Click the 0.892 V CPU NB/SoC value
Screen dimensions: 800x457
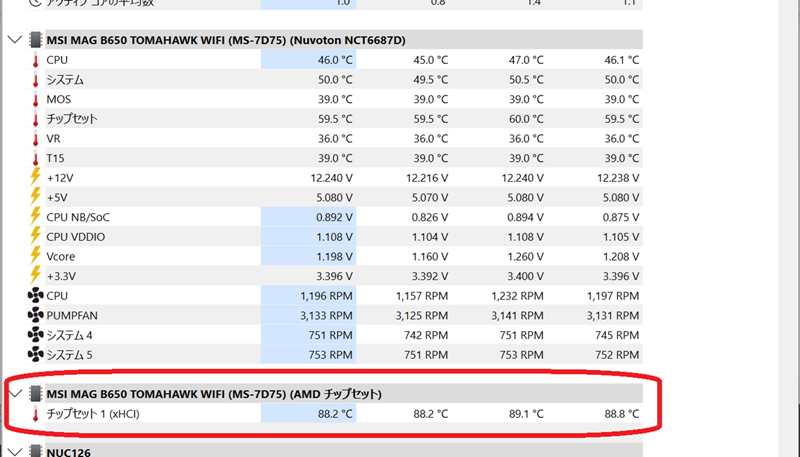click(x=334, y=217)
